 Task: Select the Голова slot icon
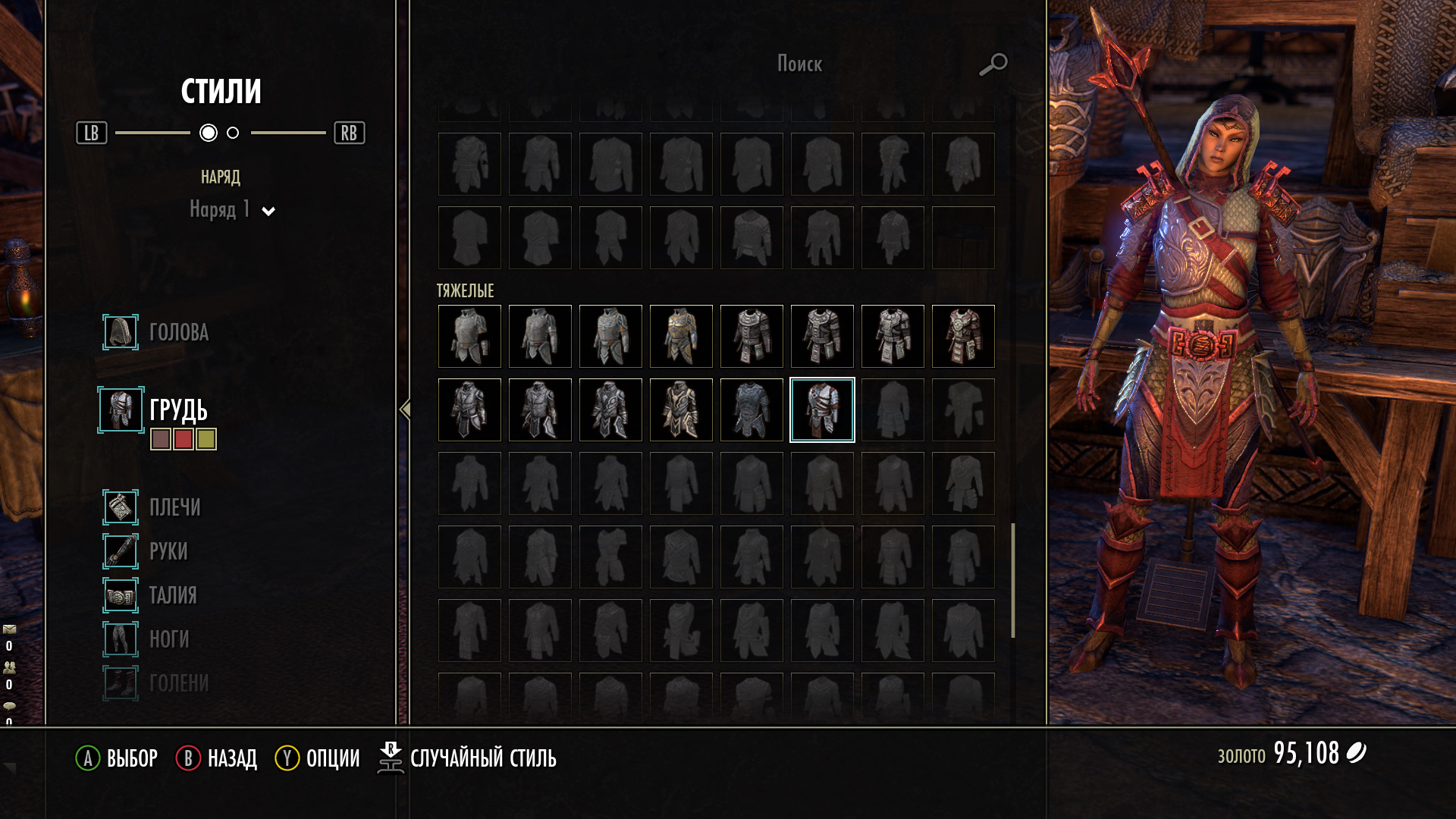point(121,332)
